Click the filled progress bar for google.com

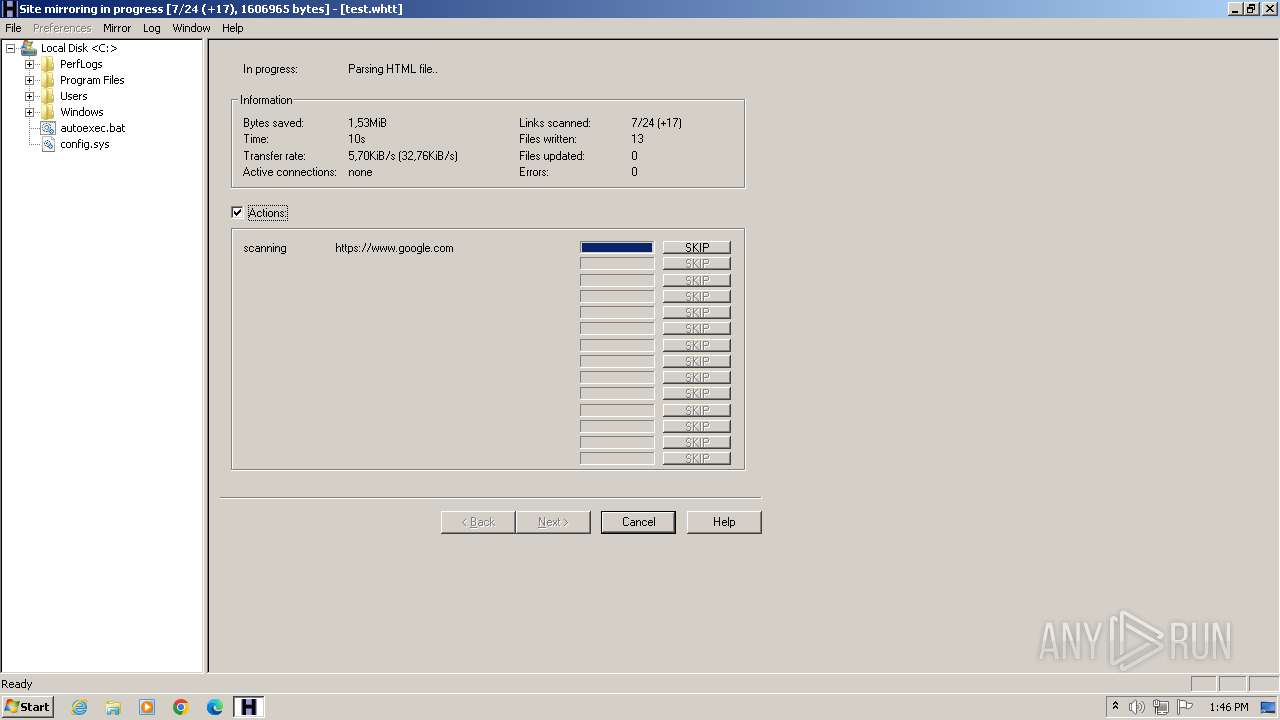(x=617, y=248)
